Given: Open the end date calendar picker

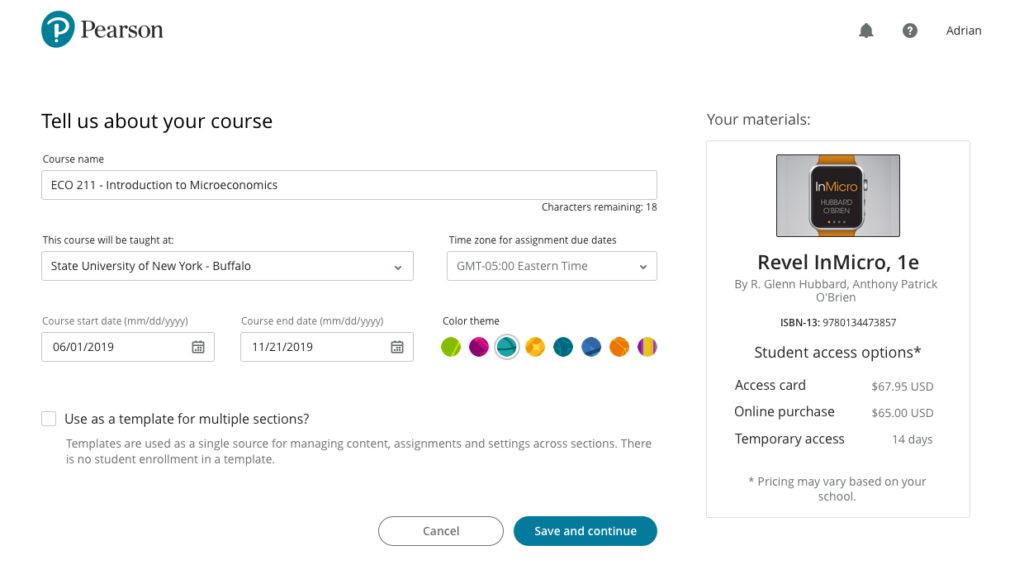Looking at the screenshot, I should (397, 347).
